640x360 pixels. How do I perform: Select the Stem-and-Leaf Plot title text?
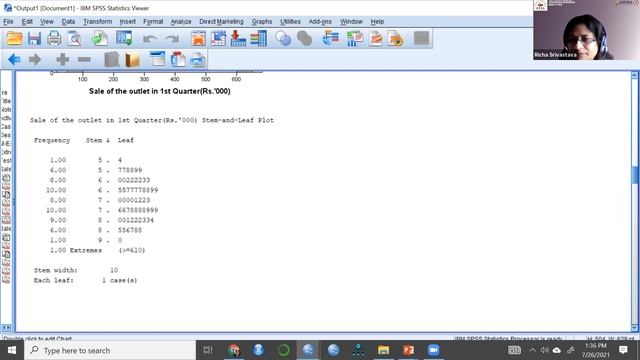152,120
